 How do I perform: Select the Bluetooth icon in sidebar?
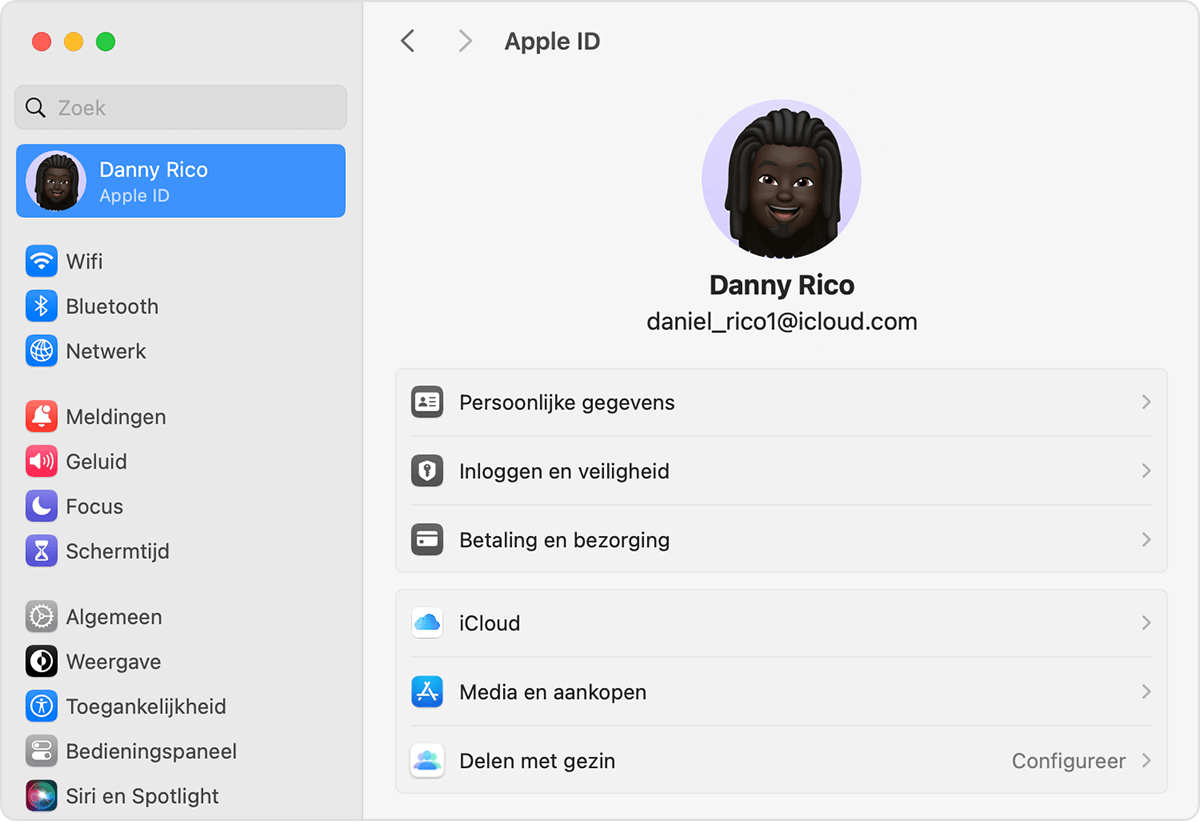click(41, 307)
